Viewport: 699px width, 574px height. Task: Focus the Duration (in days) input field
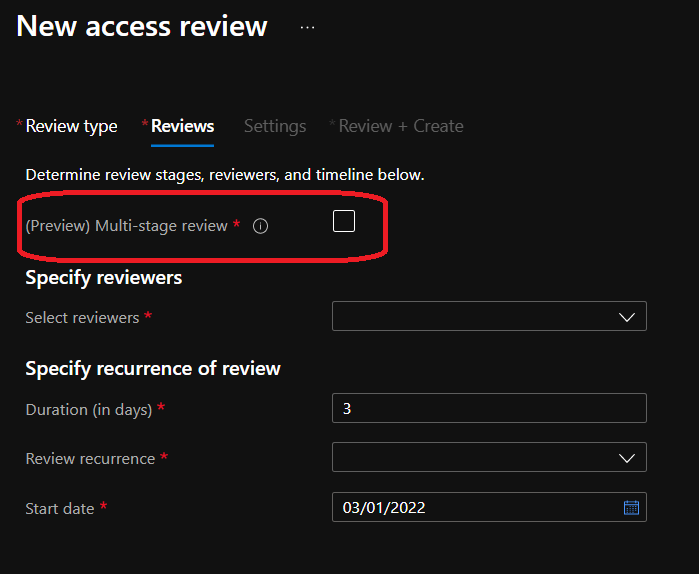(x=488, y=408)
